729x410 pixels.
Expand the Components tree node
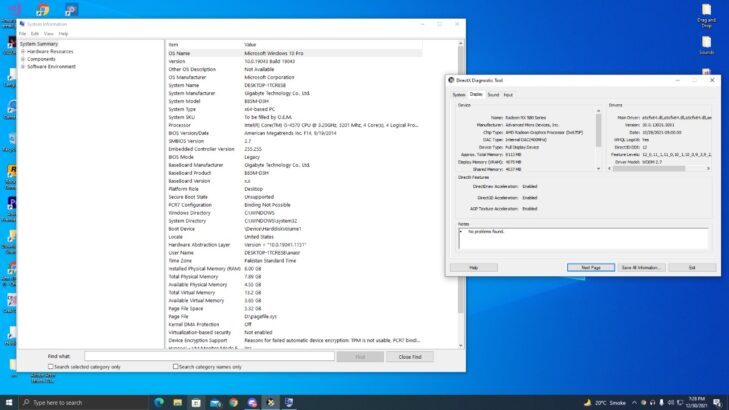tap(23, 59)
